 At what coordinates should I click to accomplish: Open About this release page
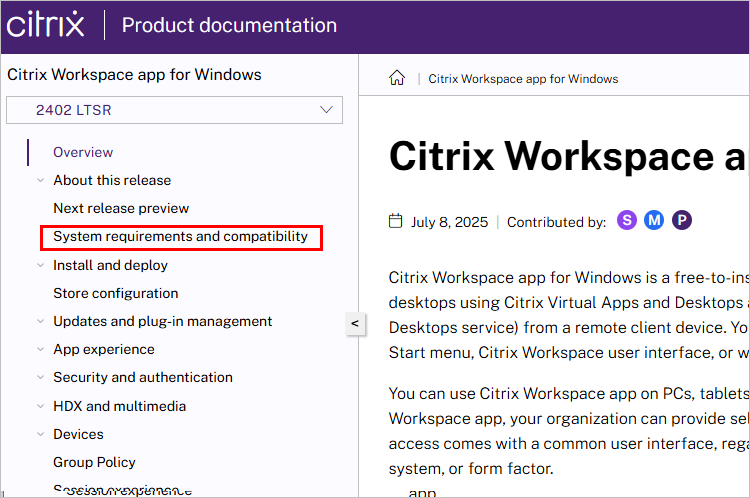point(112,180)
